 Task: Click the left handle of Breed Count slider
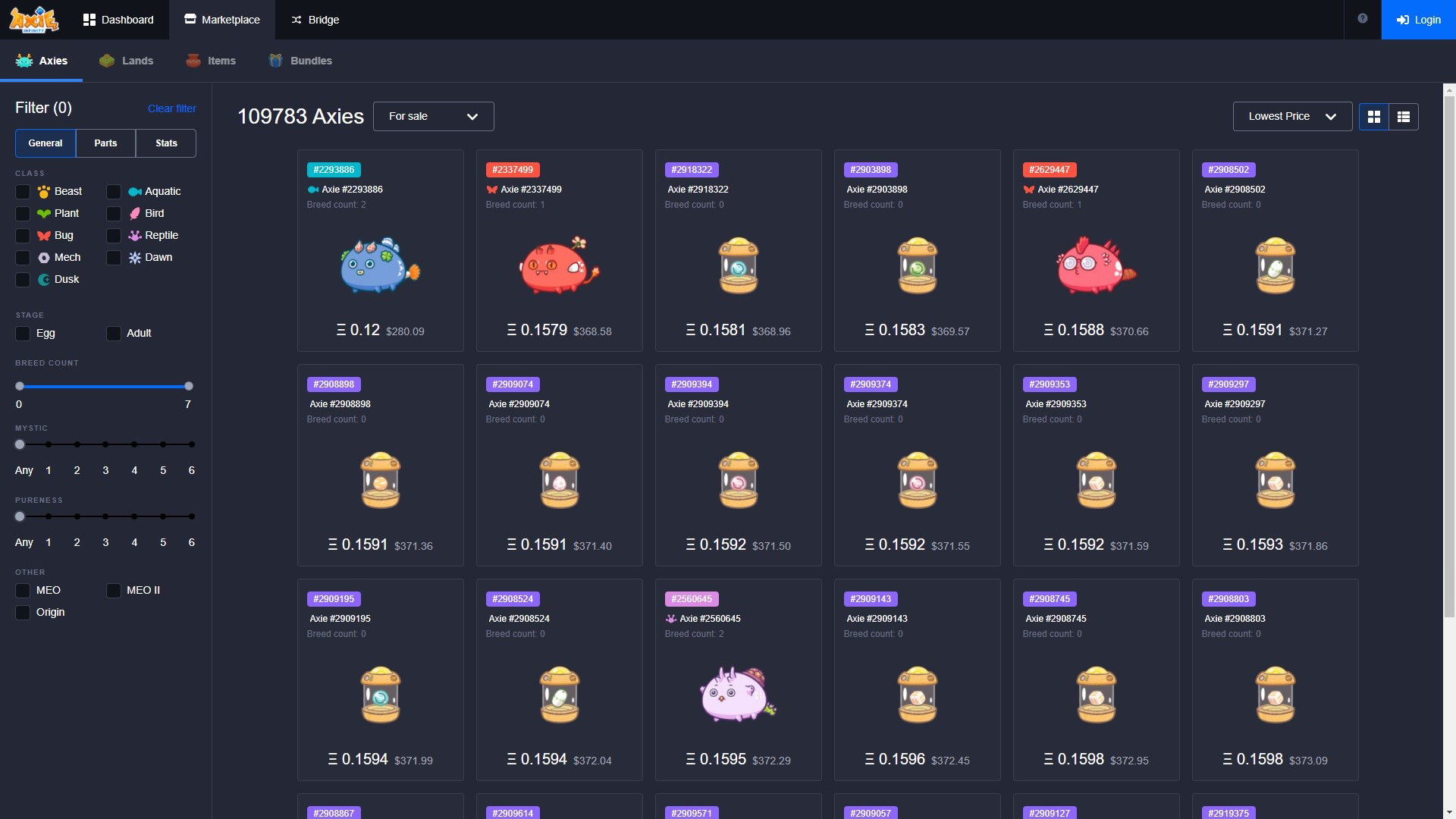(x=20, y=386)
